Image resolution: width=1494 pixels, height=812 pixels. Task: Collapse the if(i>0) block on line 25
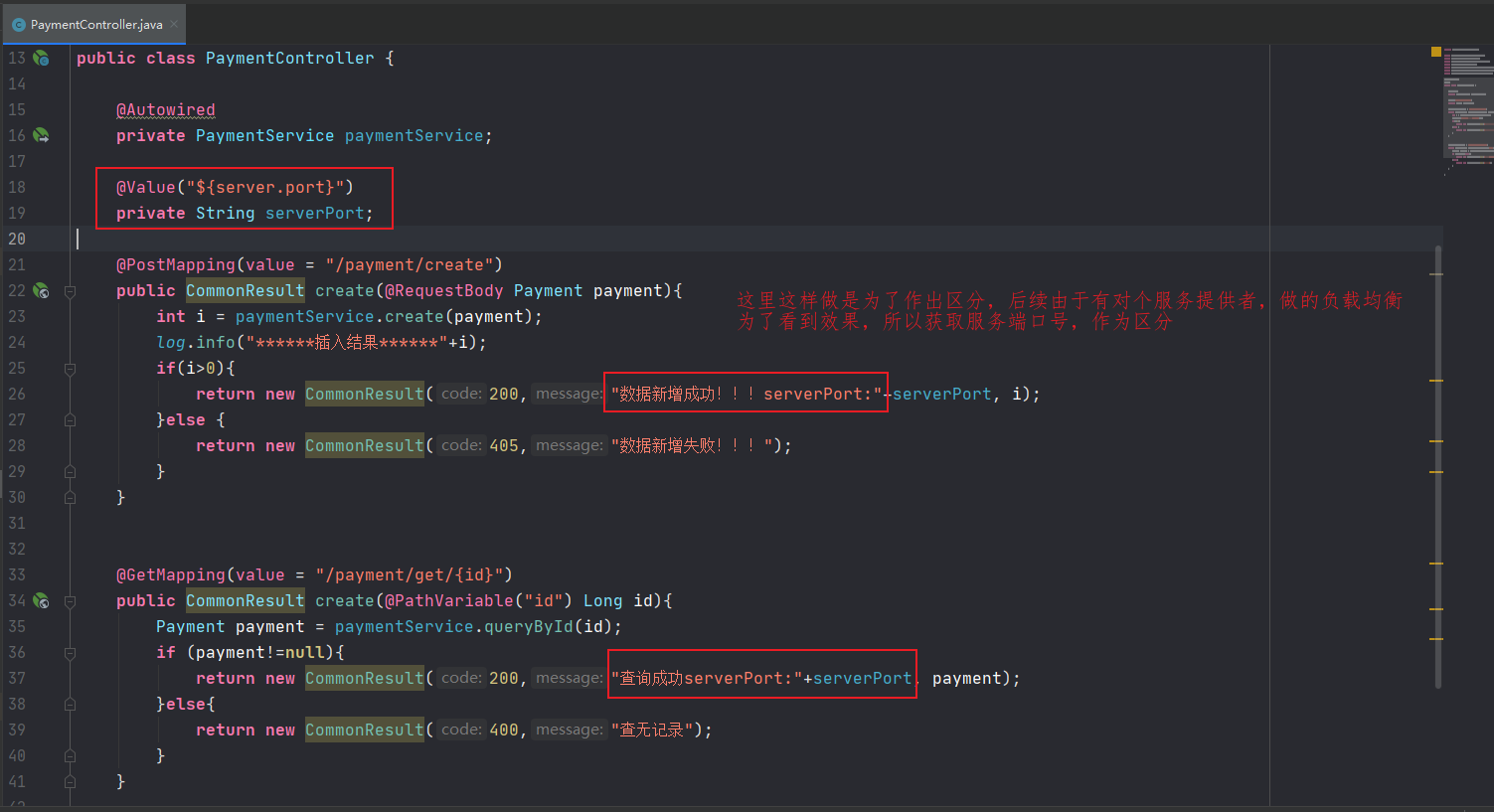(70, 369)
